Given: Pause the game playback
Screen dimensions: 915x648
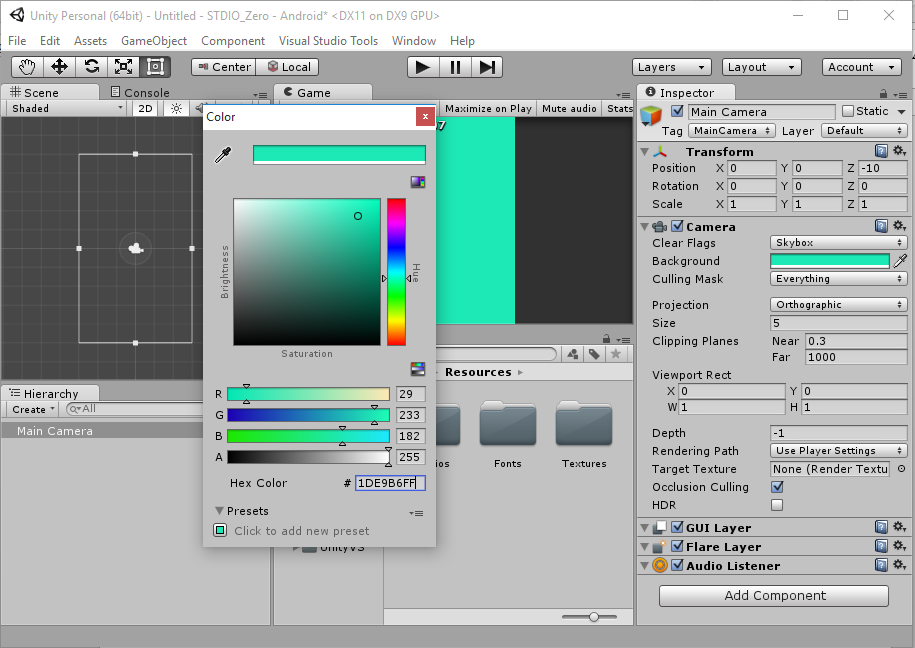Looking at the screenshot, I should coord(455,67).
